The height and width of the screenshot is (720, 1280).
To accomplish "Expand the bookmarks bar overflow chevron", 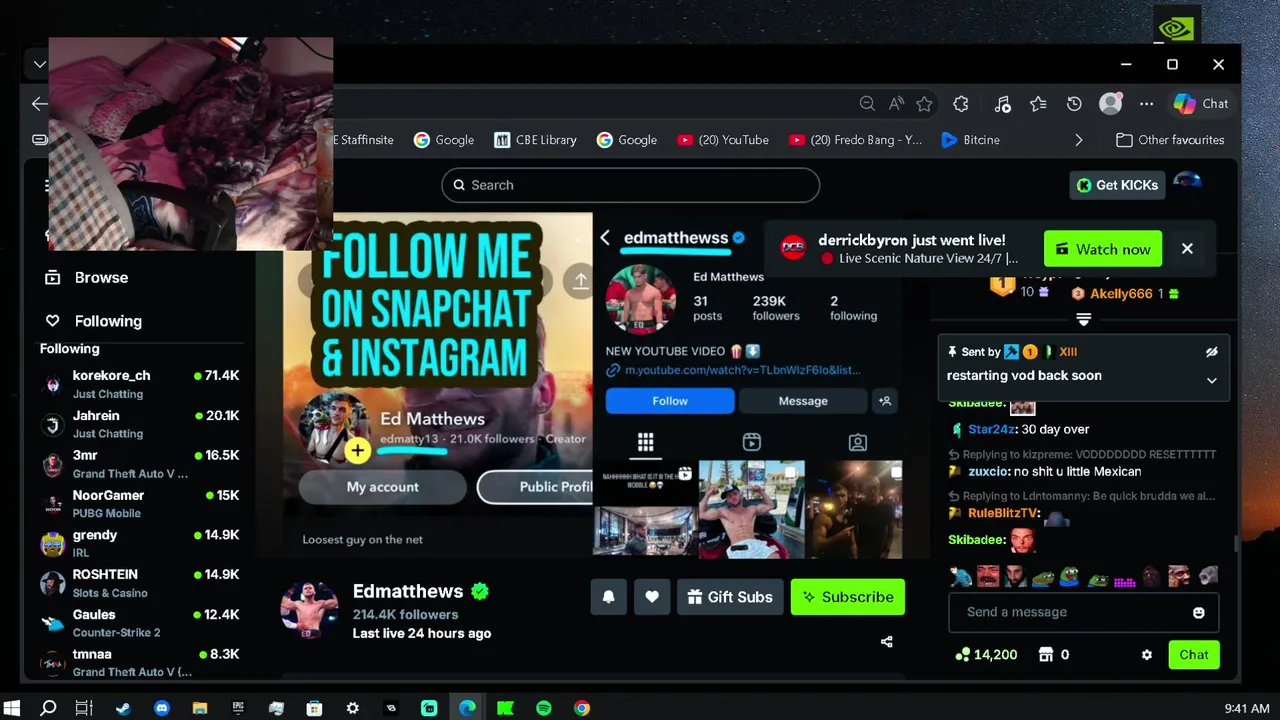I will click(x=1078, y=140).
